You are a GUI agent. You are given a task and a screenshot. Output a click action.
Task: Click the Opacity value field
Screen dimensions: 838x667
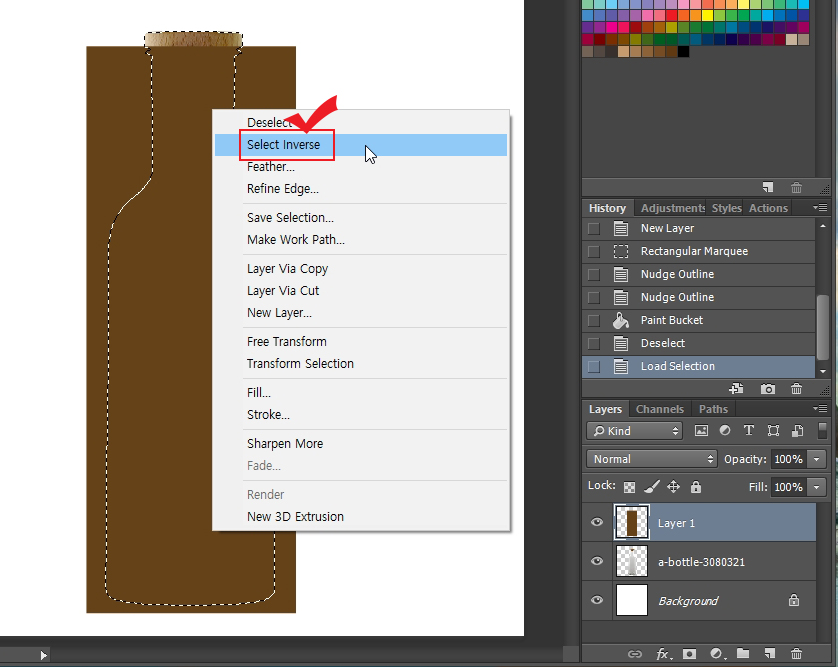click(x=789, y=459)
